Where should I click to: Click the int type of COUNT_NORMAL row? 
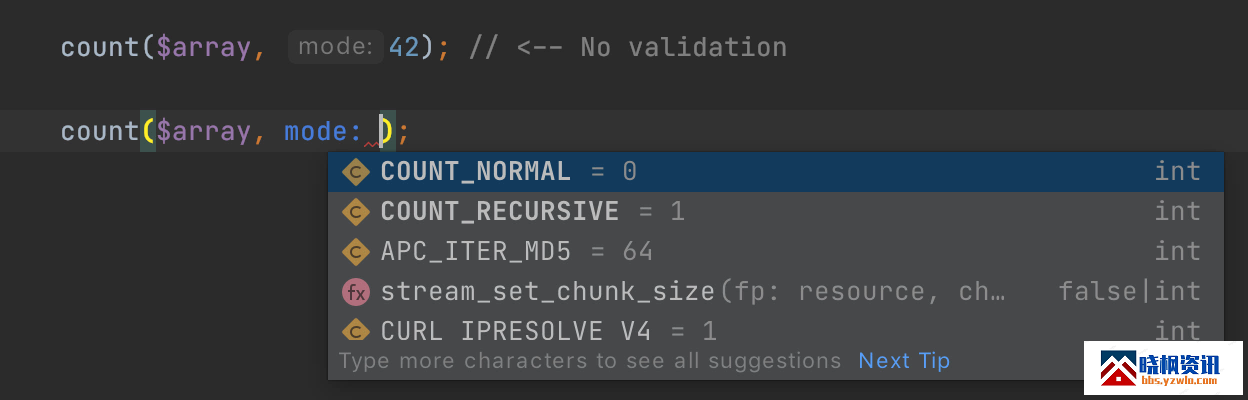click(1177, 172)
